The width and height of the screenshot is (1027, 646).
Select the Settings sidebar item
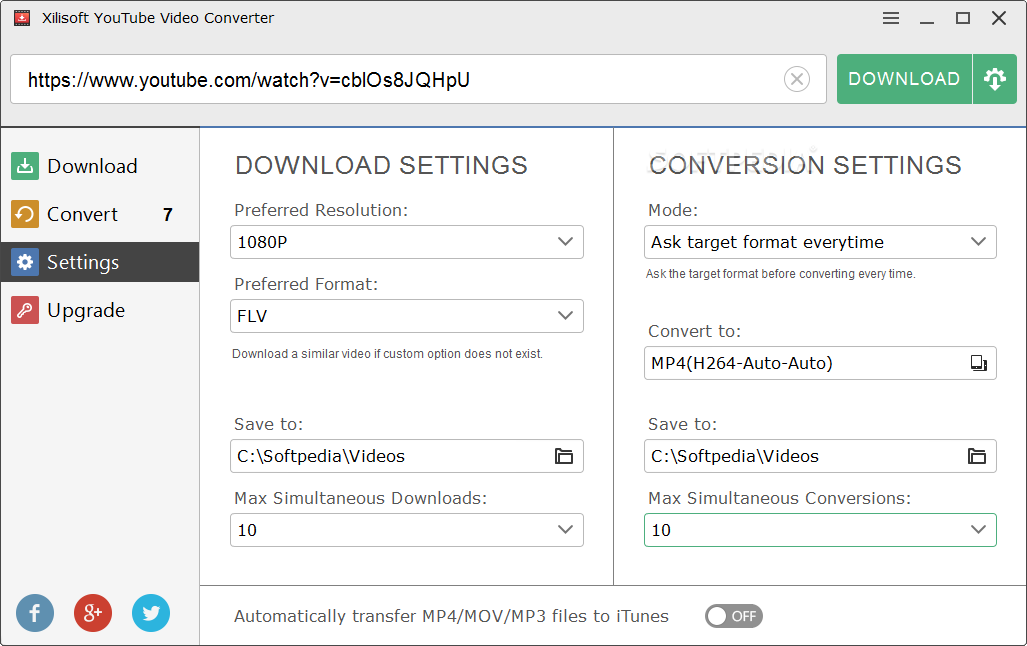tap(100, 262)
